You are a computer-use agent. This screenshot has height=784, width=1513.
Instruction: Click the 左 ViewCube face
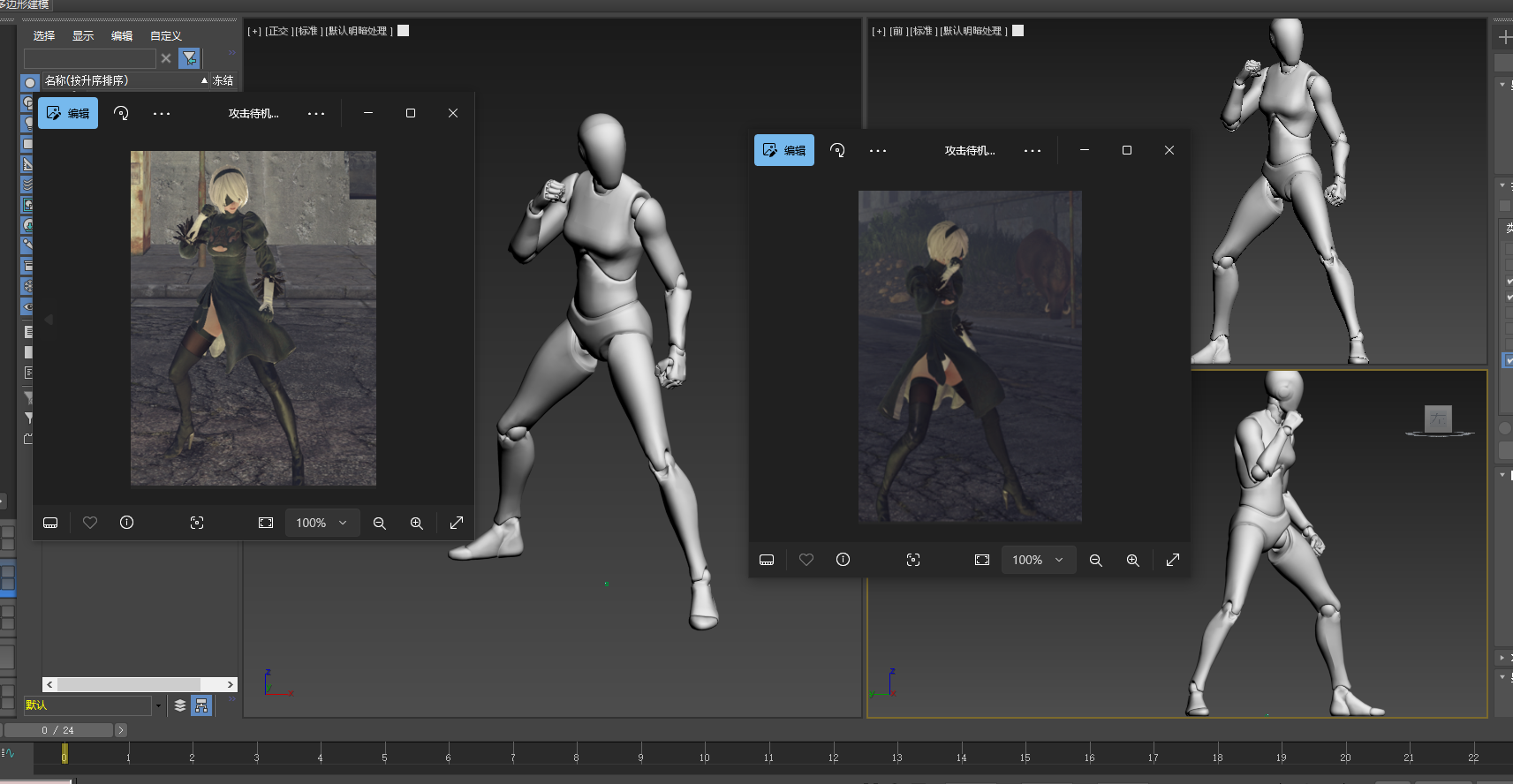coord(1438,418)
